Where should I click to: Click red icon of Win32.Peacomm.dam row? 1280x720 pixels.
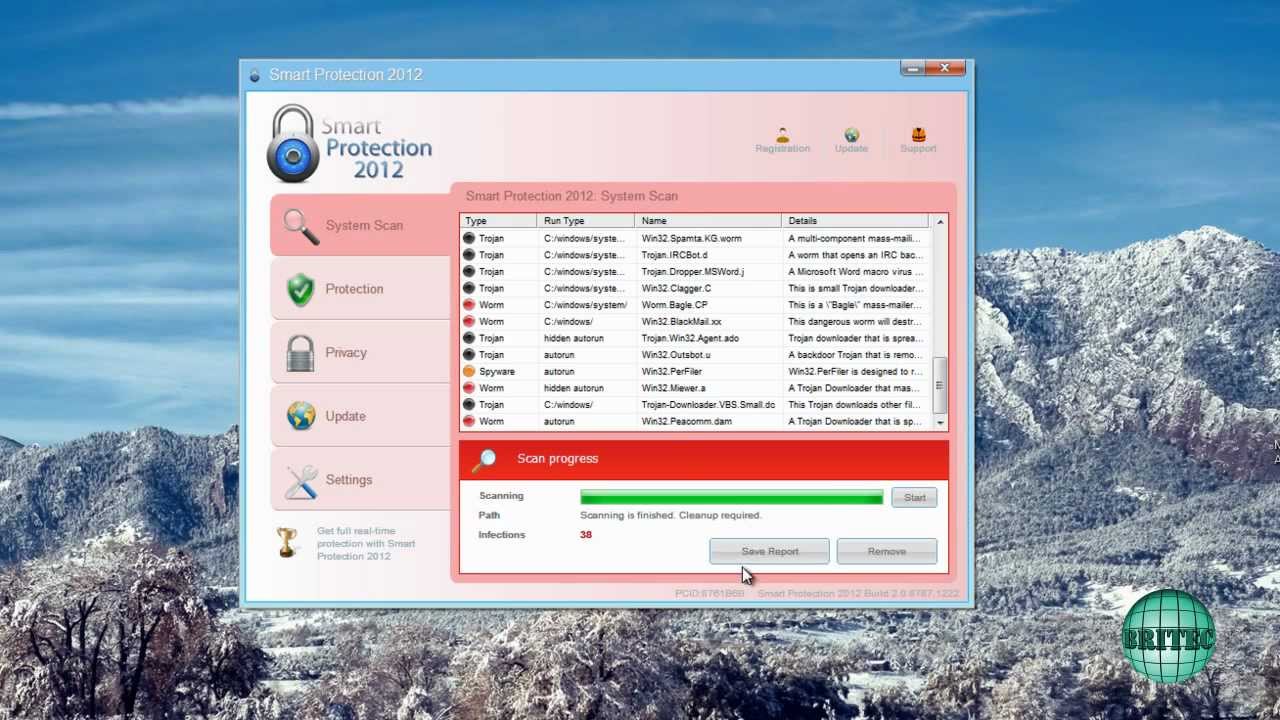click(x=468, y=421)
